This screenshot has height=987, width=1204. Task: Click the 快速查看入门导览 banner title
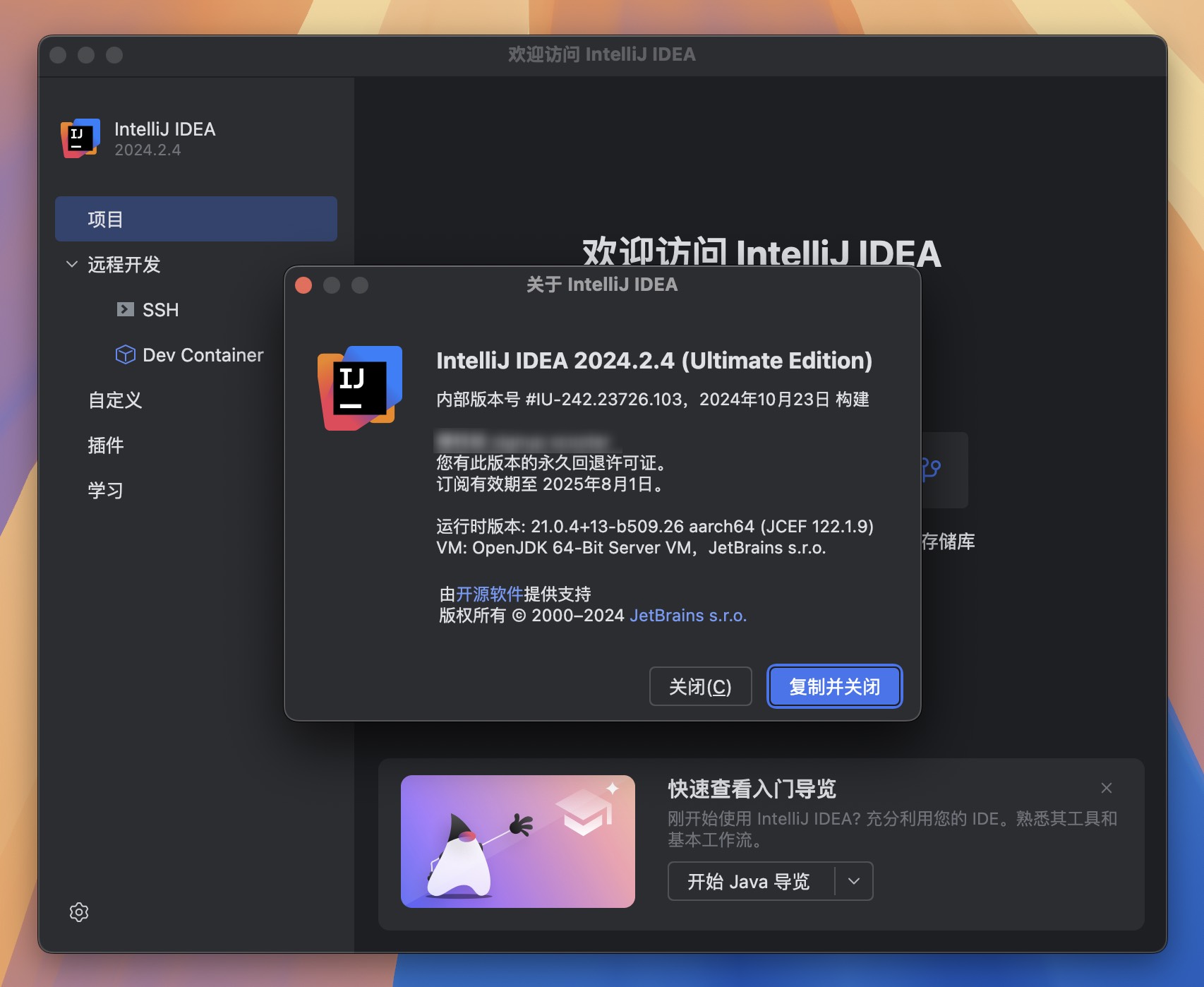point(752,788)
